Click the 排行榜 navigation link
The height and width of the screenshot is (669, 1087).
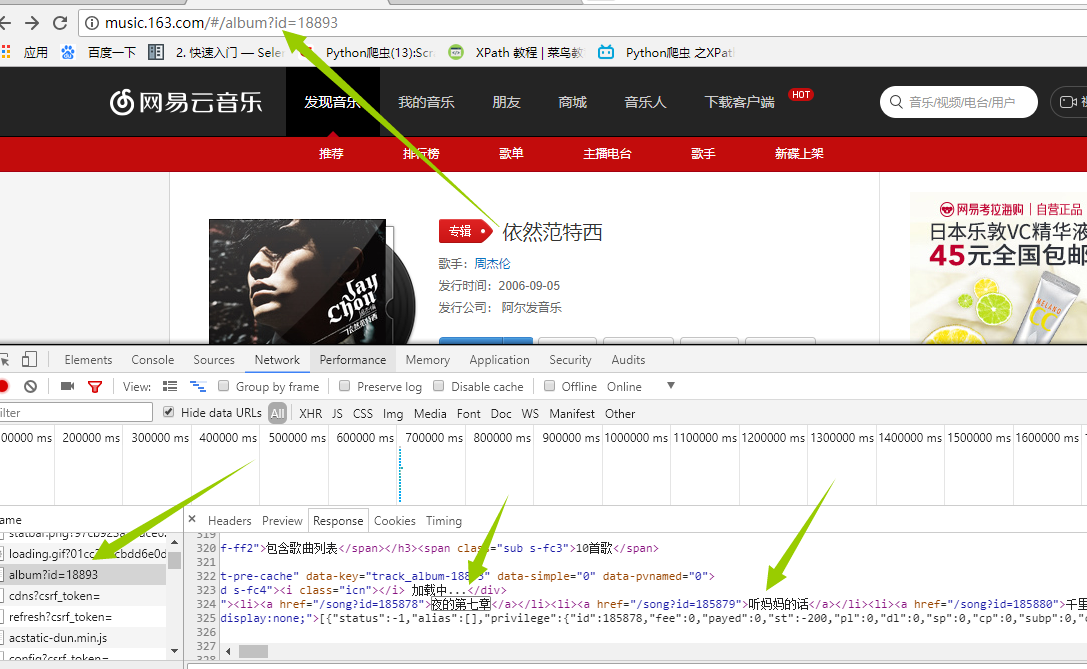tap(421, 154)
